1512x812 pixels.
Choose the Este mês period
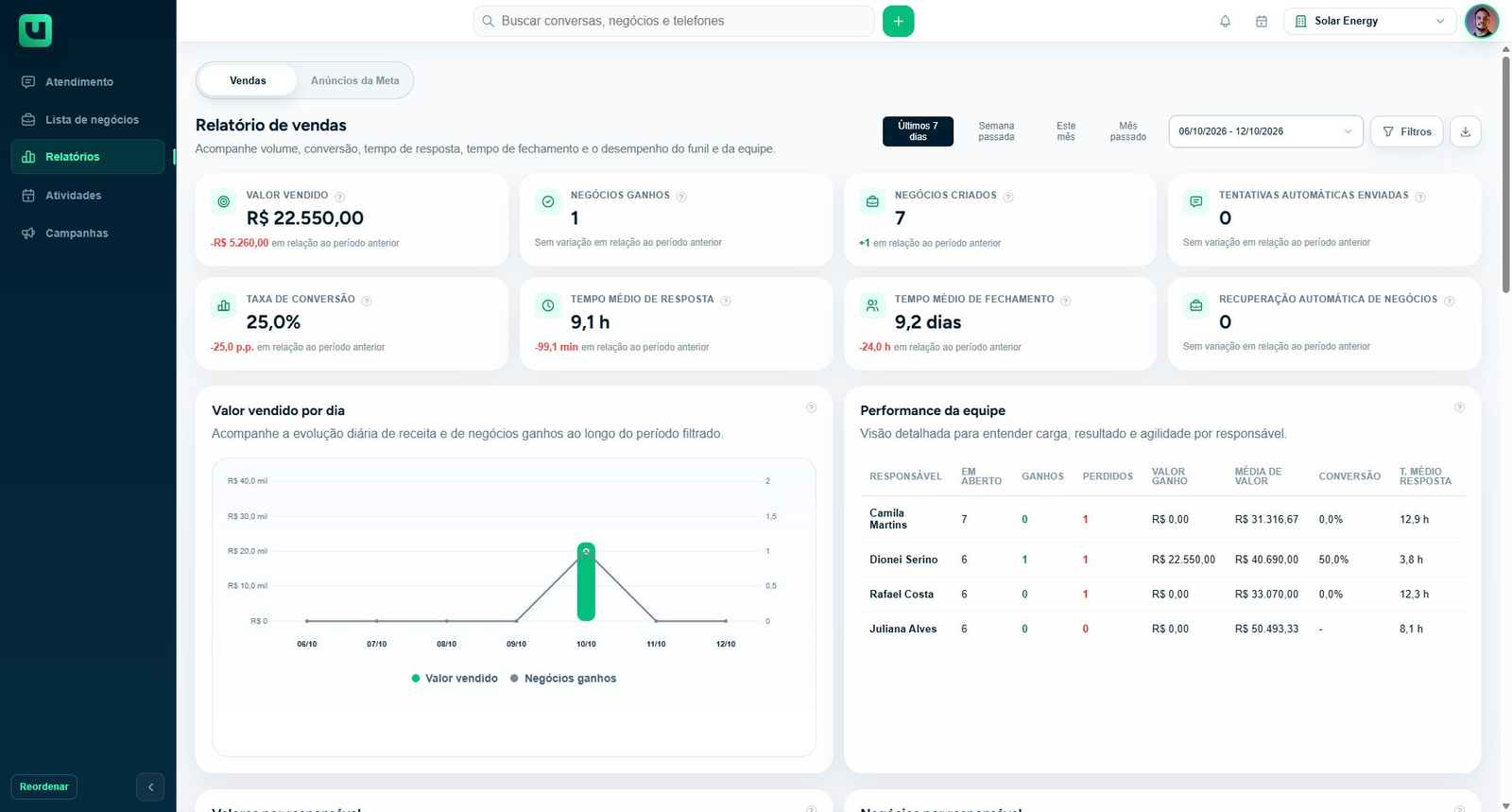click(x=1066, y=131)
